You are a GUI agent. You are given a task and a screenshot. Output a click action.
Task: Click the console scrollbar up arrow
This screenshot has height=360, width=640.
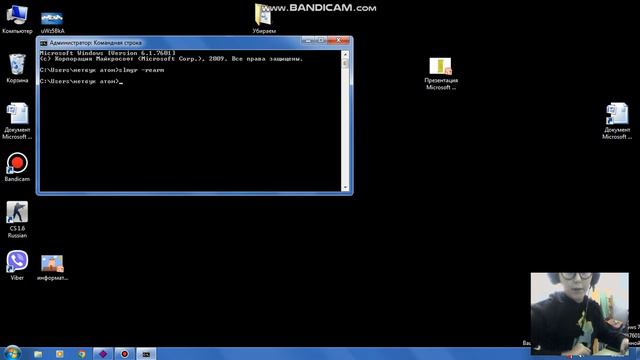345,54
